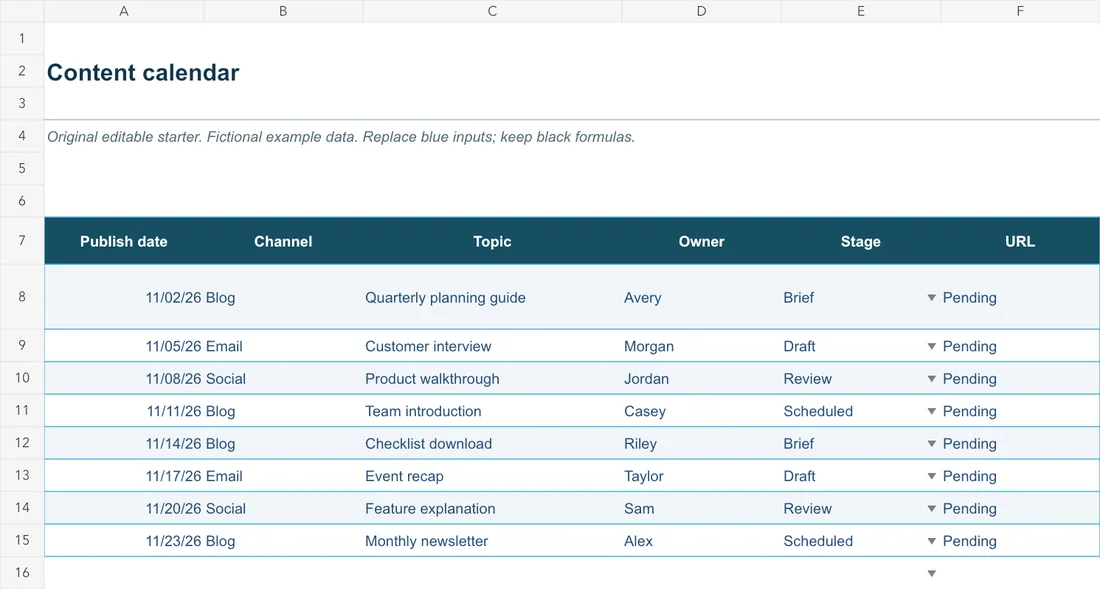Select the column D header
This screenshot has width=1100, height=589.
[x=702, y=11]
